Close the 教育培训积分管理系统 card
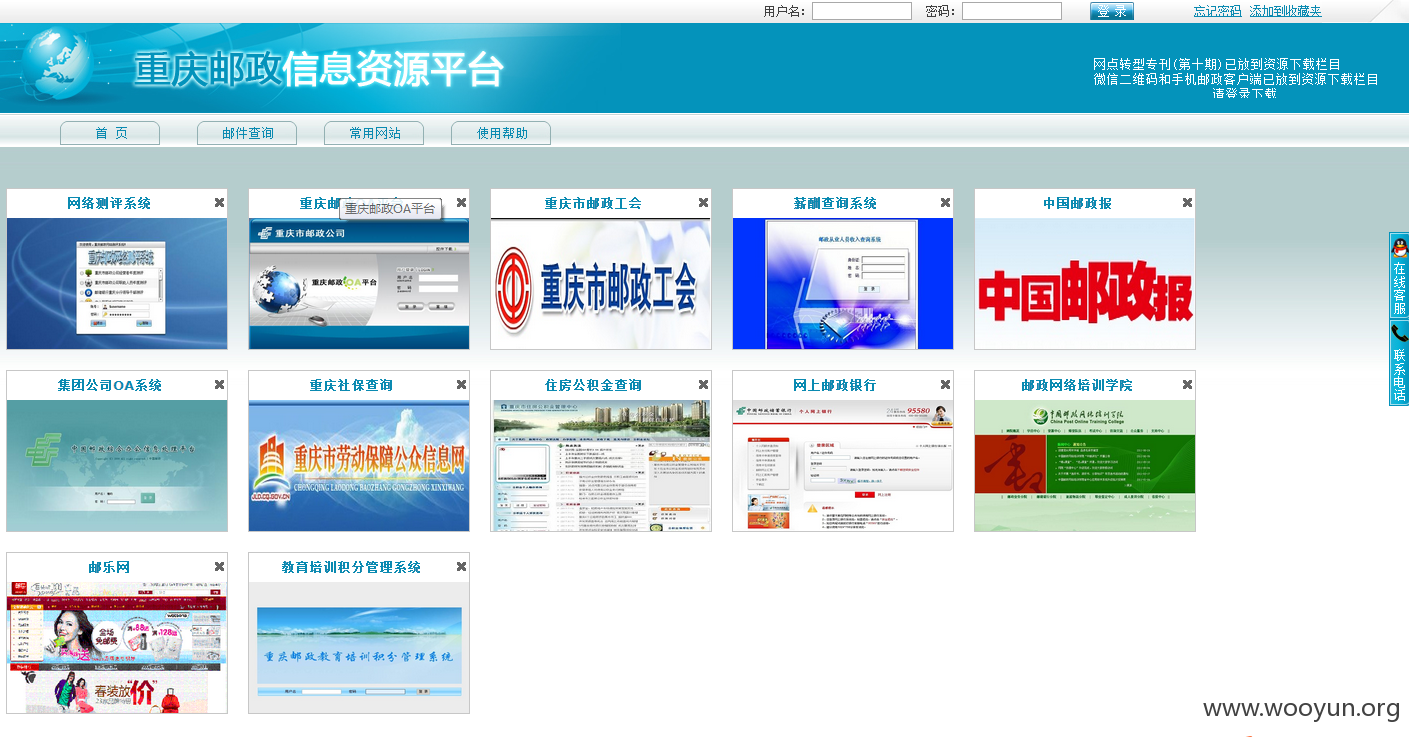This screenshot has height=737, width=1409. (x=461, y=566)
